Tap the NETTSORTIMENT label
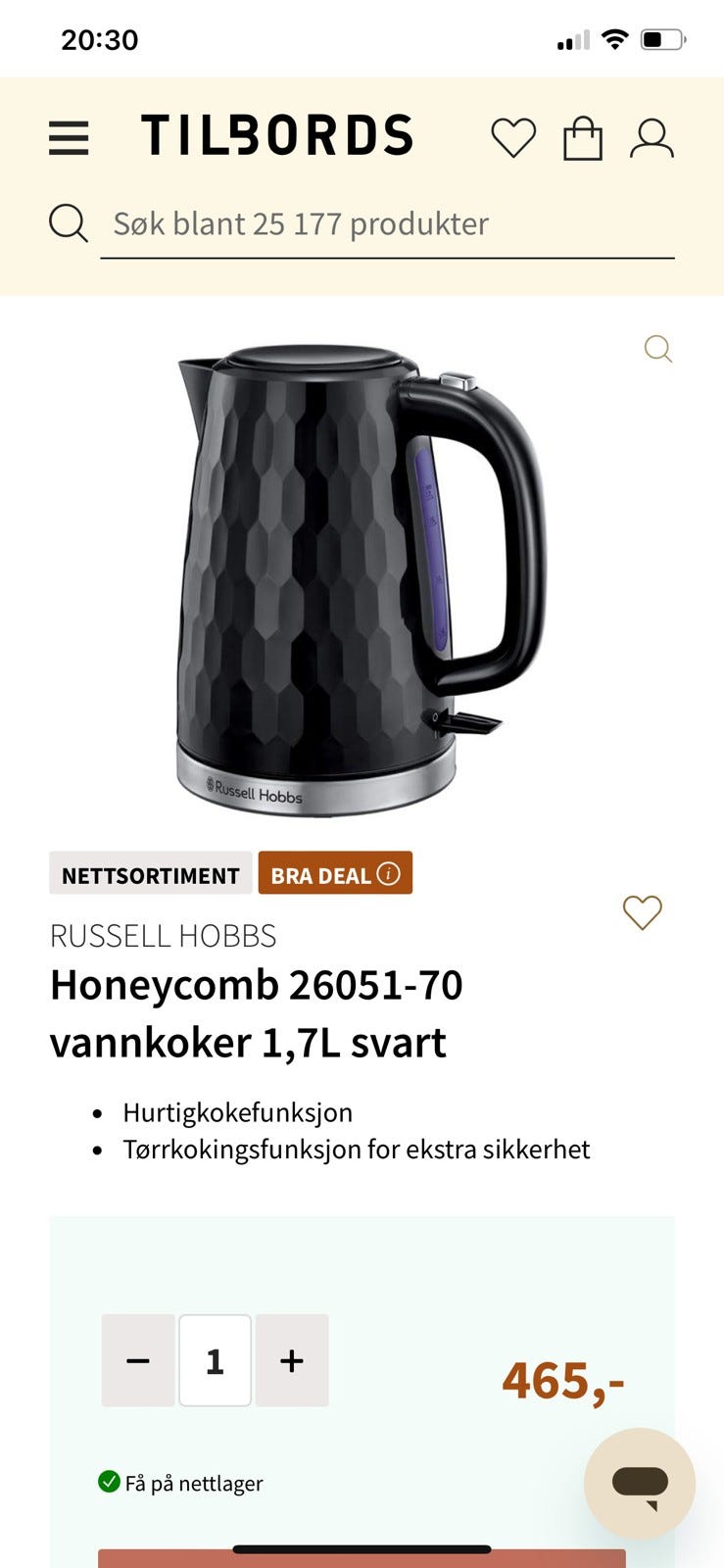The height and width of the screenshot is (1568, 724). coord(151,873)
